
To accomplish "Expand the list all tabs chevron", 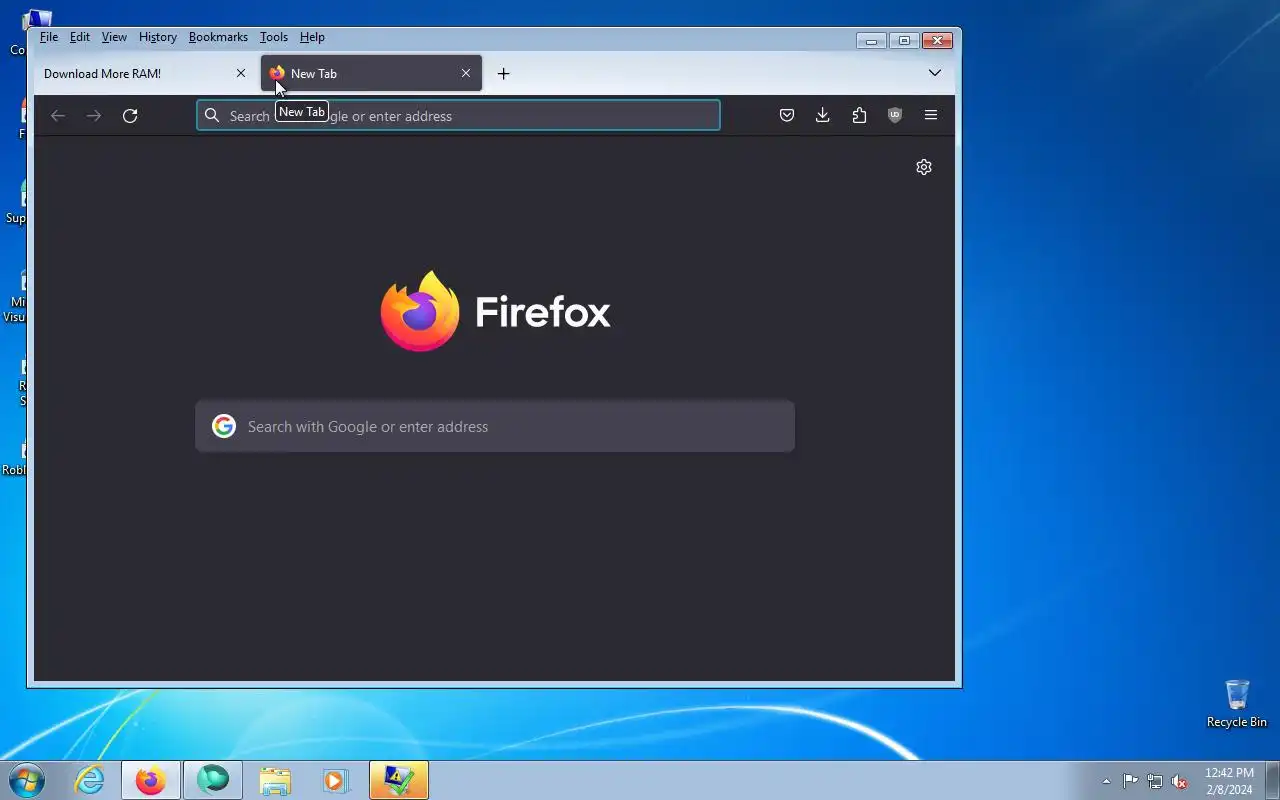I will point(934,73).
